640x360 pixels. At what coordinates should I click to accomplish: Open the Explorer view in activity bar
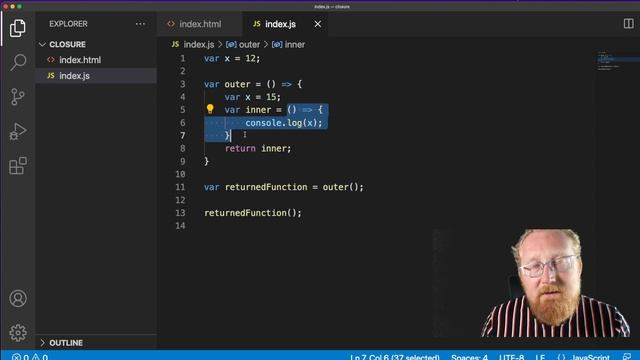click(18, 28)
